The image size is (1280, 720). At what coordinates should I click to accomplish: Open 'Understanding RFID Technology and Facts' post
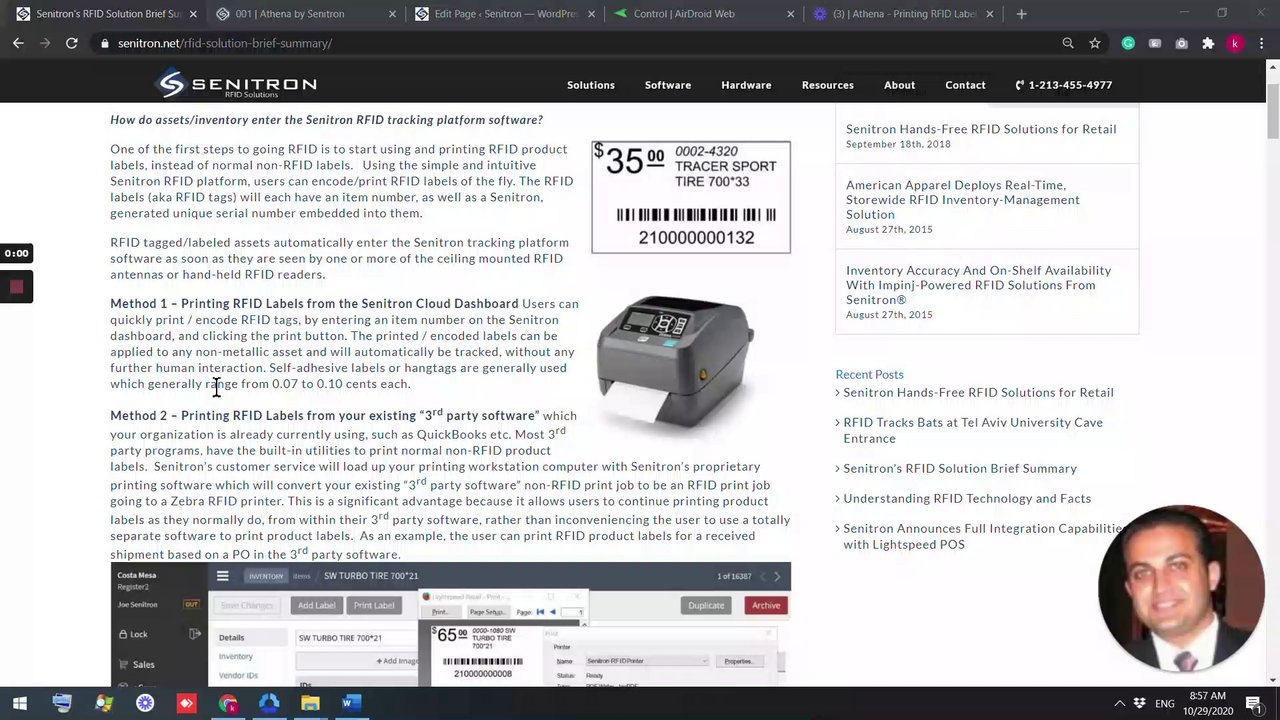pyautogui.click(x=967, y=498)
